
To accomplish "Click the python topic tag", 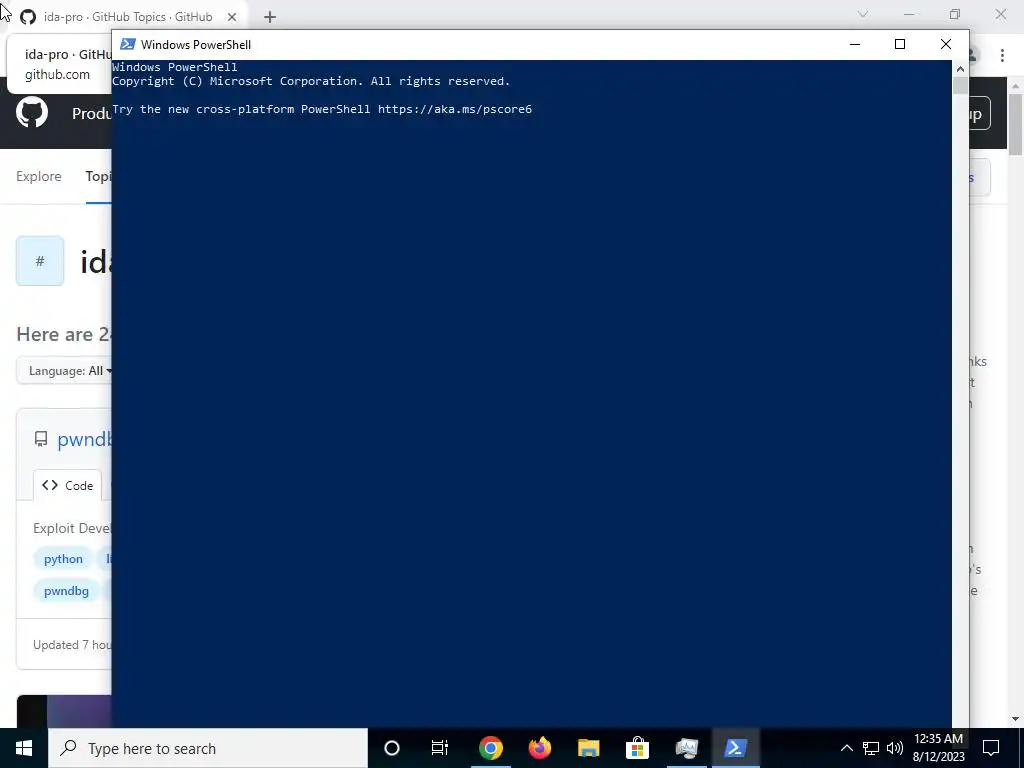I will point(63,559).
